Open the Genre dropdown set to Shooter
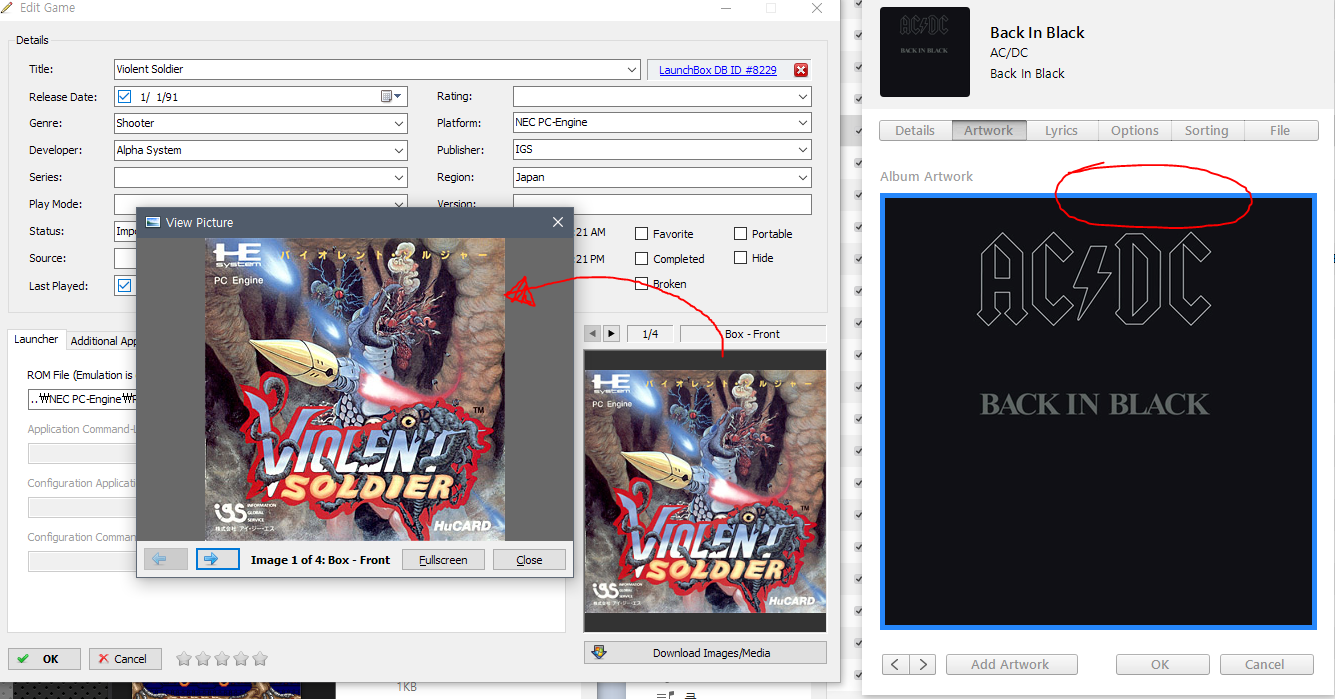1335x699 pixels. click(x=399, y=124)
